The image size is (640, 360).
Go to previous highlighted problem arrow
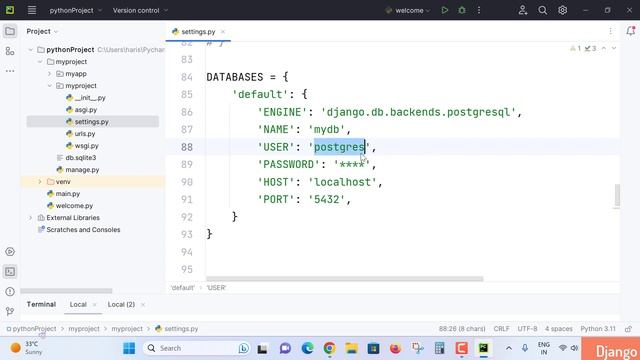pos(604,49)
